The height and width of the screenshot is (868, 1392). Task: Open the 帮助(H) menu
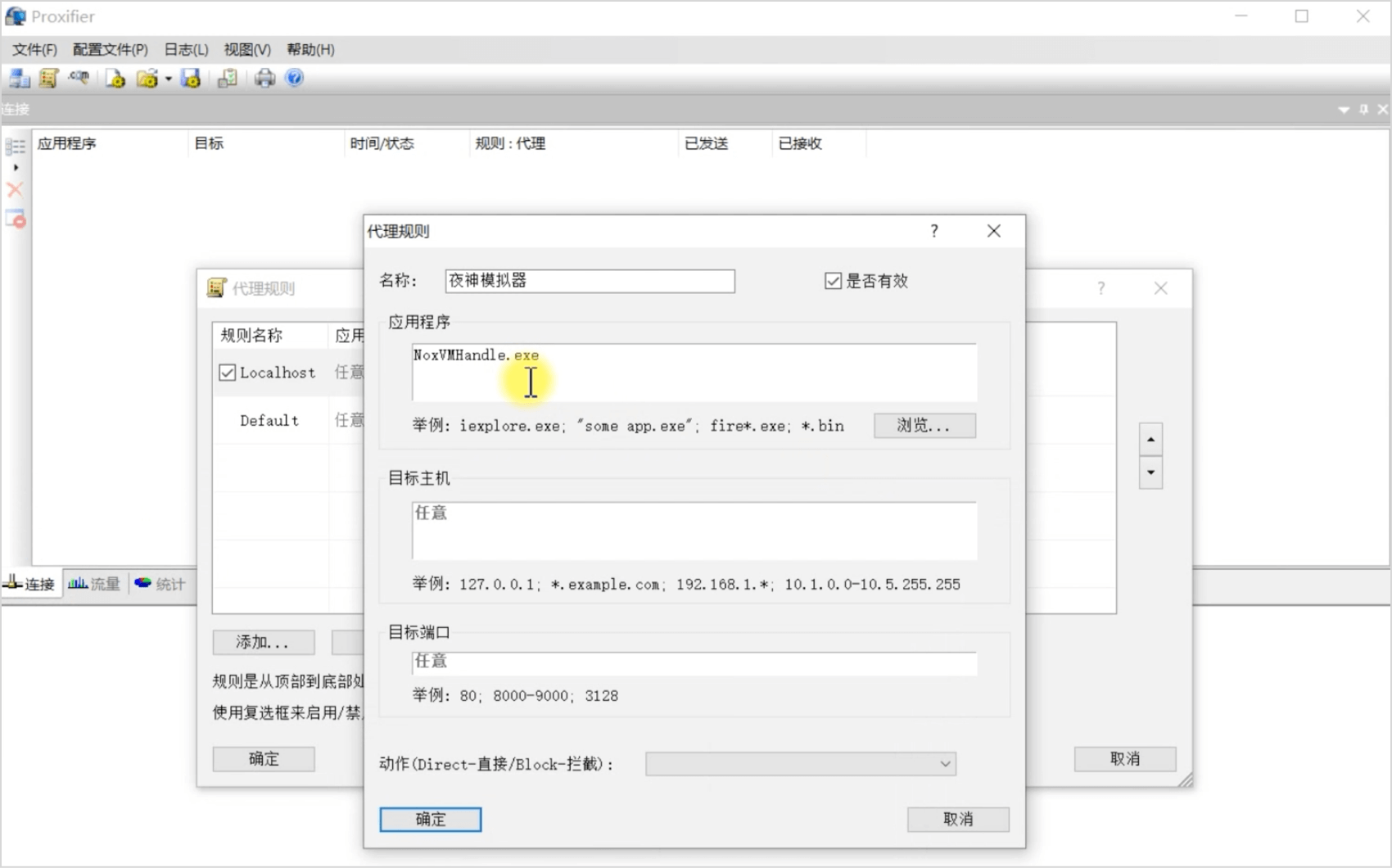pyautogui.click(x=310, y=50)
